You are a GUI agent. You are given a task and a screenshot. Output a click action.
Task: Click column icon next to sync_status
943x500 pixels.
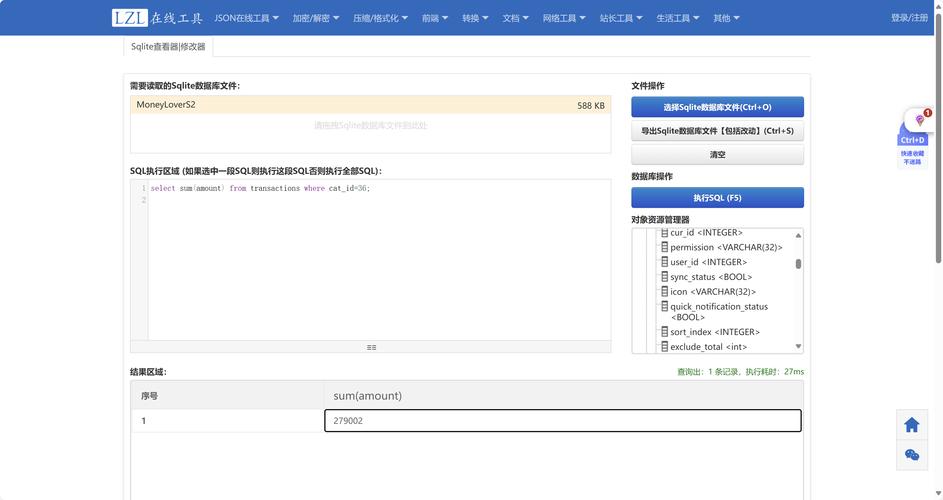pyautogui.click(x=665, y=277)
